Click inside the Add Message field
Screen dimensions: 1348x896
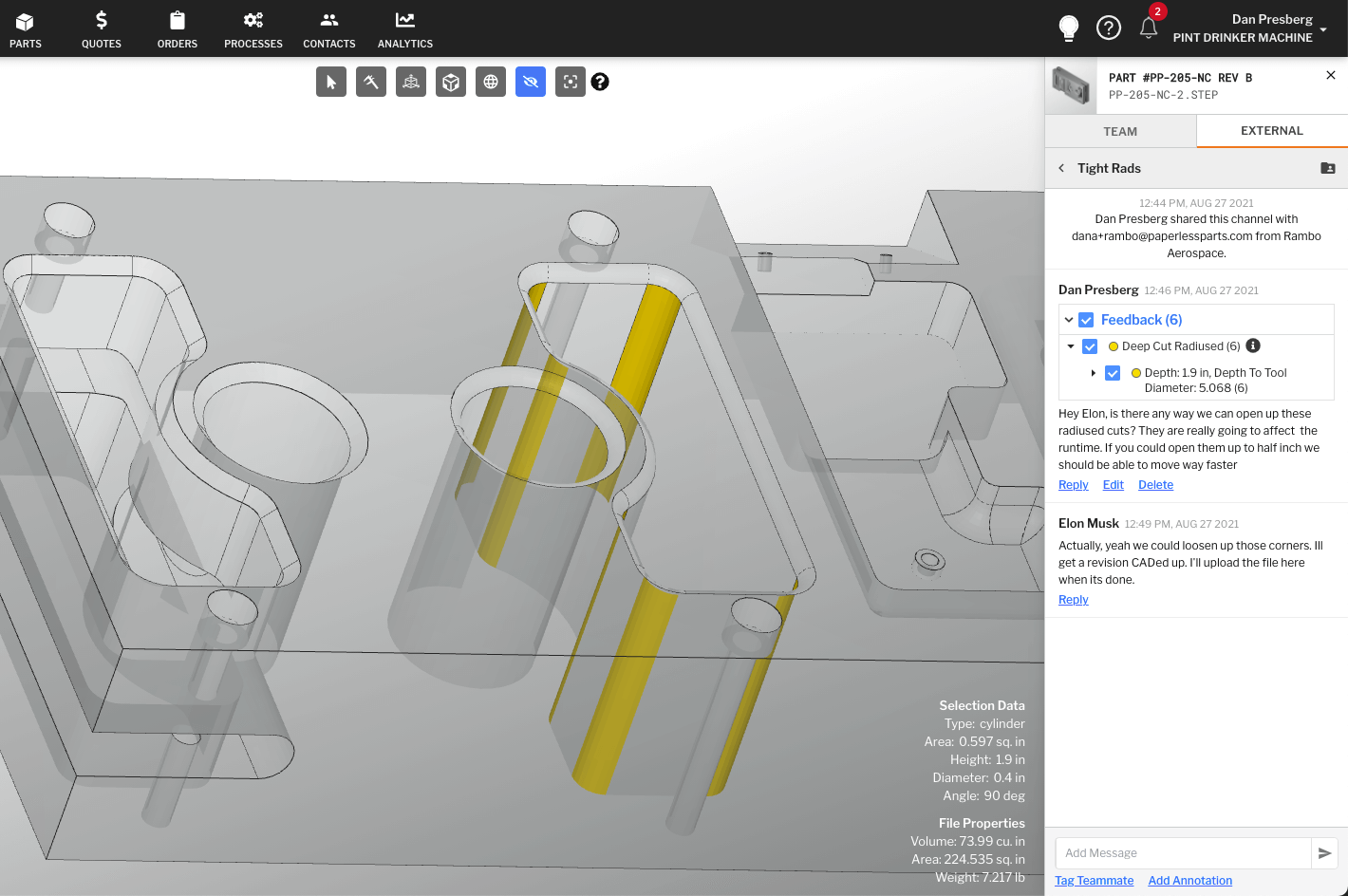click(x=1182, y=852)
